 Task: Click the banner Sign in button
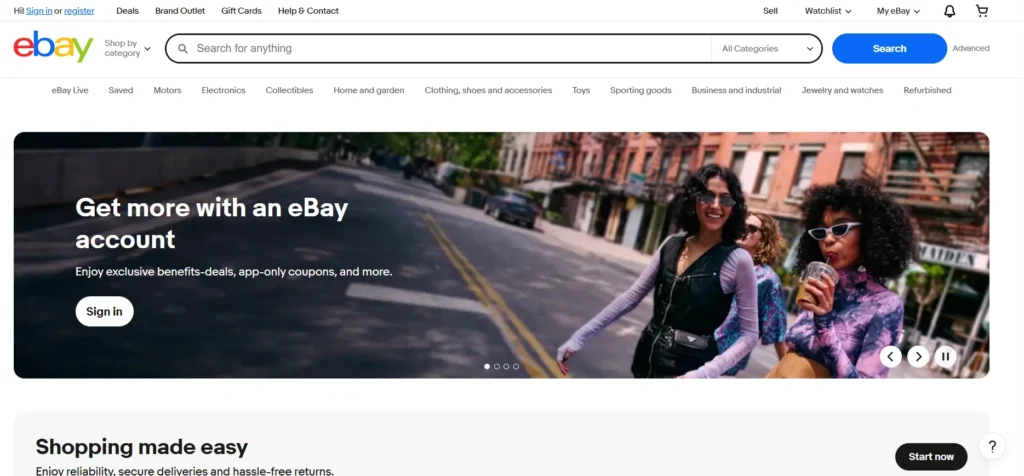pos(104,311)
